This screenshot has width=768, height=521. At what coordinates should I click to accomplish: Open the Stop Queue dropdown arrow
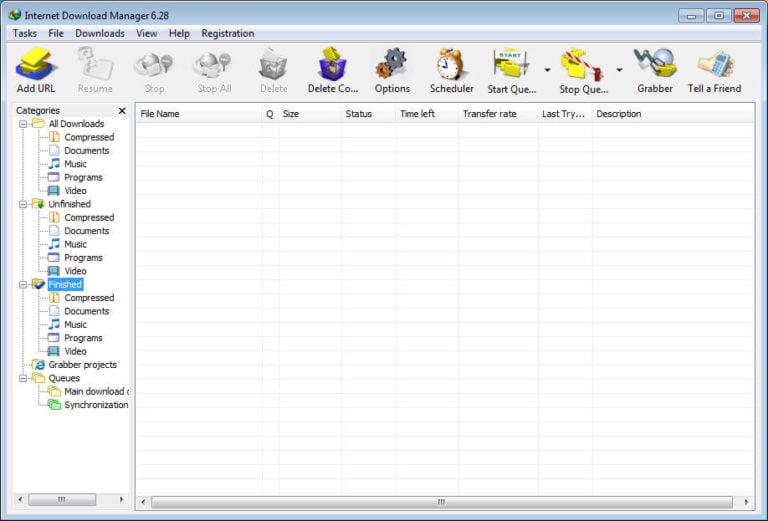[619, 70]
